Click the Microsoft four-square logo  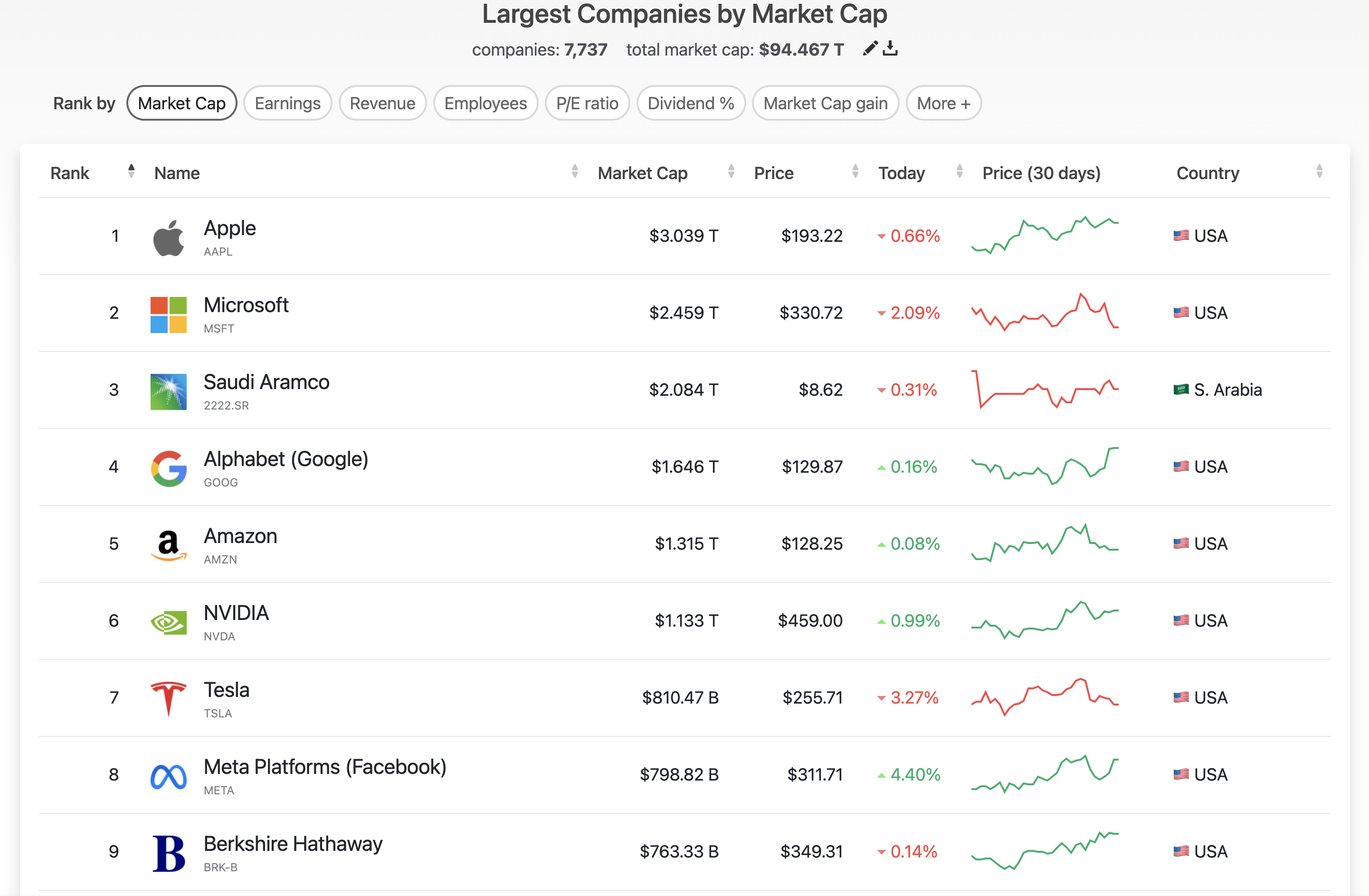pyautogui.click(x=169, y=314)
